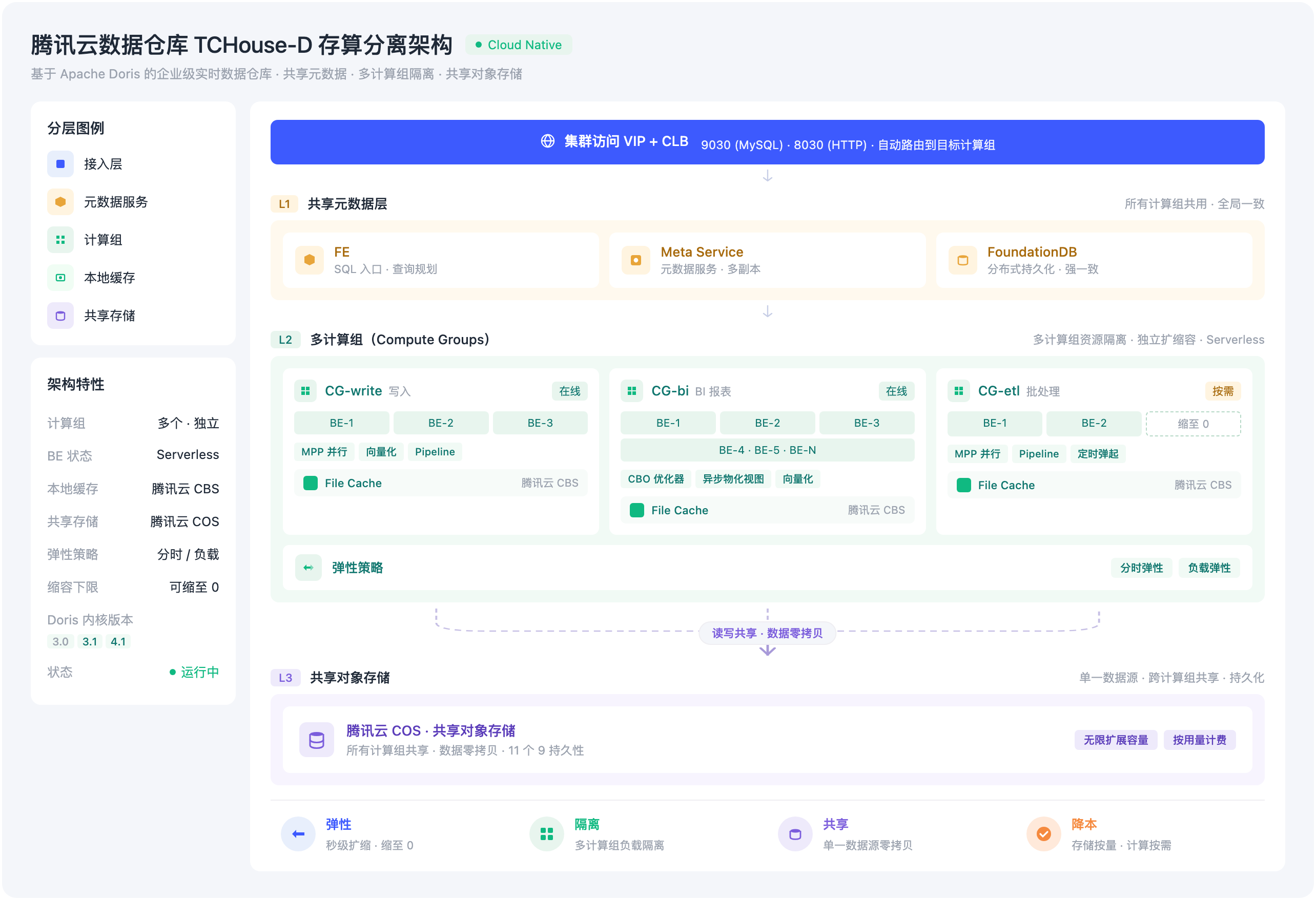The width and height of the screenshot is (1316, 900).
Task: Click the blue 接入层 legend icon
Action: [x=60, y=164]
